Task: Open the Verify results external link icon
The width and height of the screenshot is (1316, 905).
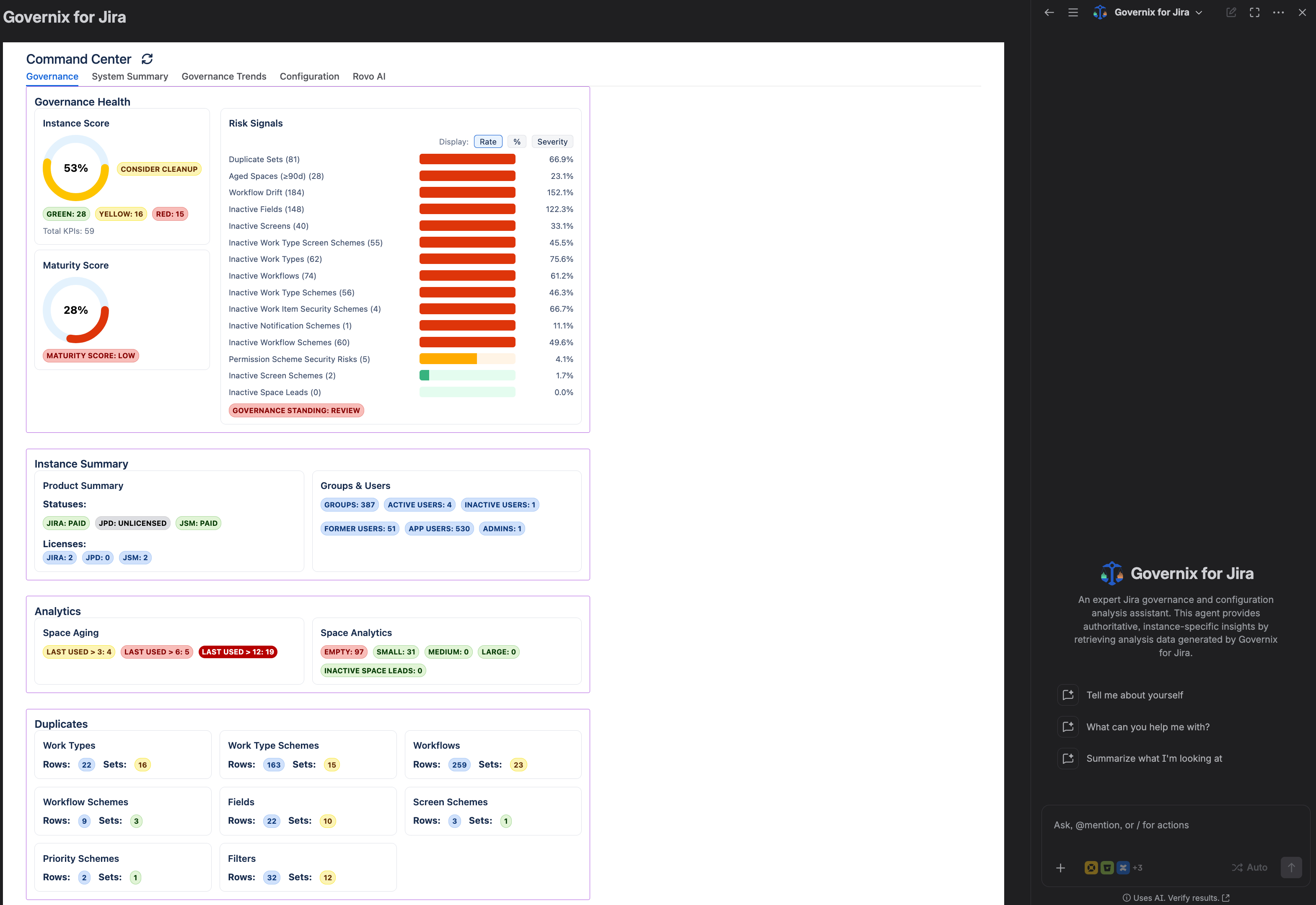Action: (1226, 897)
